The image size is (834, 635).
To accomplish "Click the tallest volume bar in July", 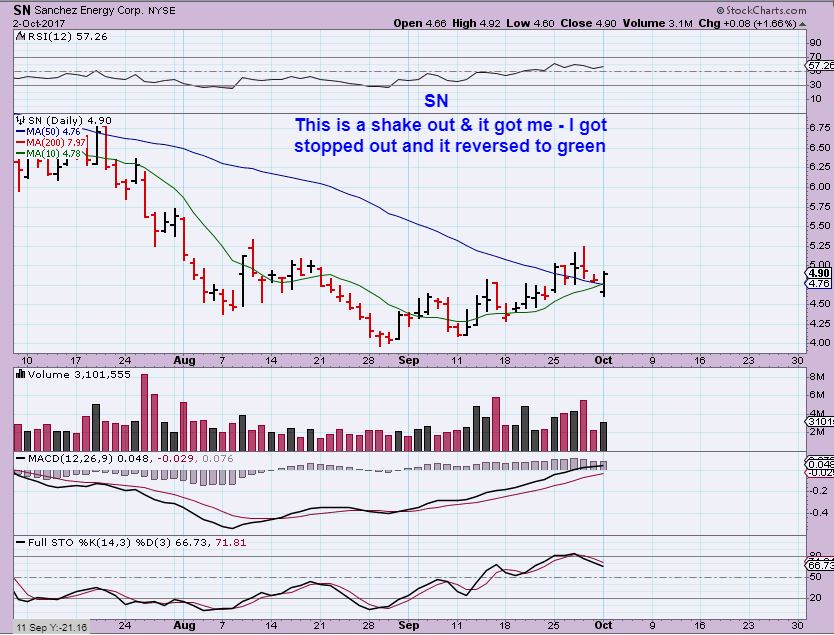I will tap(144, 413).
